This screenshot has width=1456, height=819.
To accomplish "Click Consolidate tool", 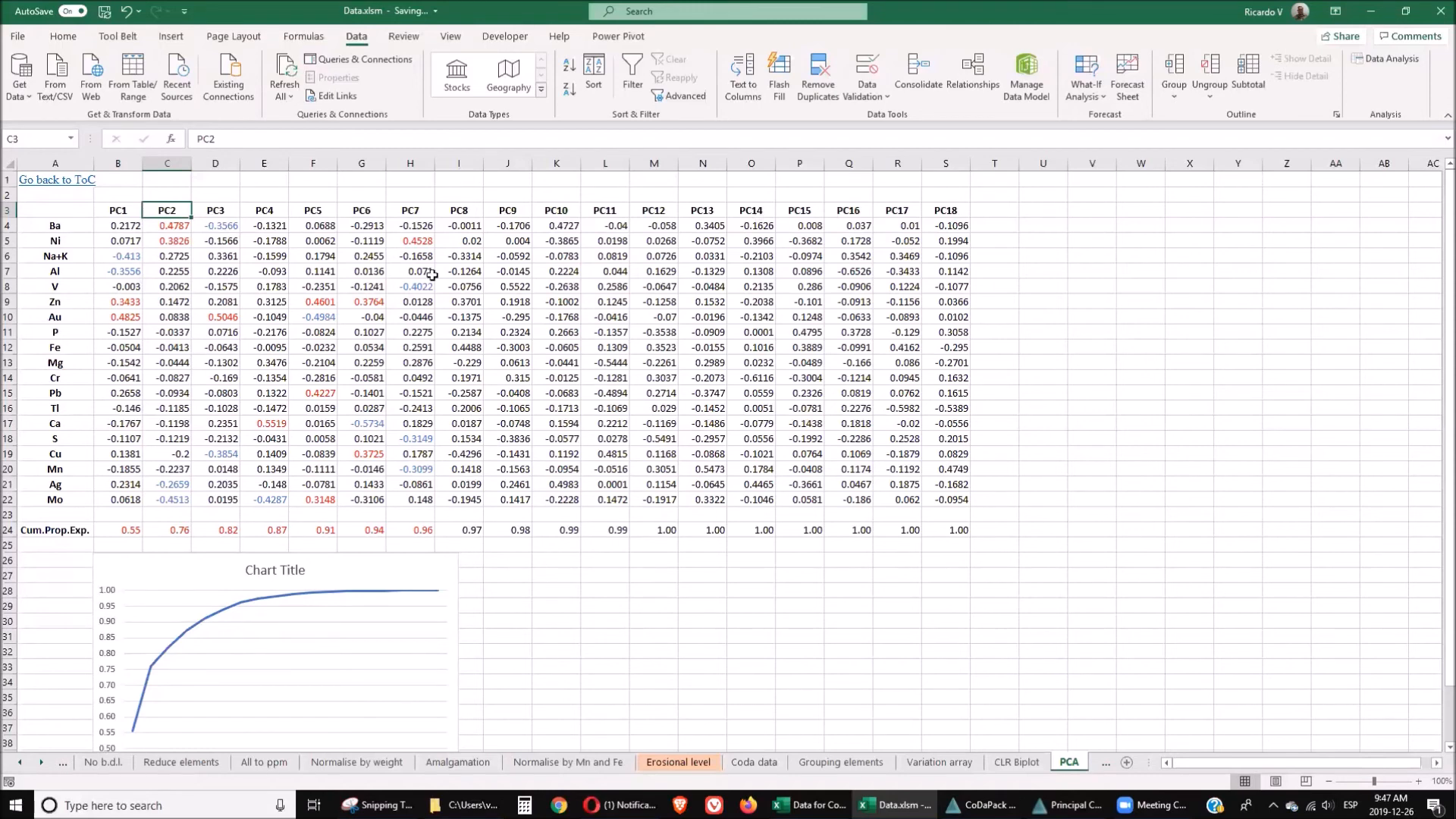I will point(918,72).
